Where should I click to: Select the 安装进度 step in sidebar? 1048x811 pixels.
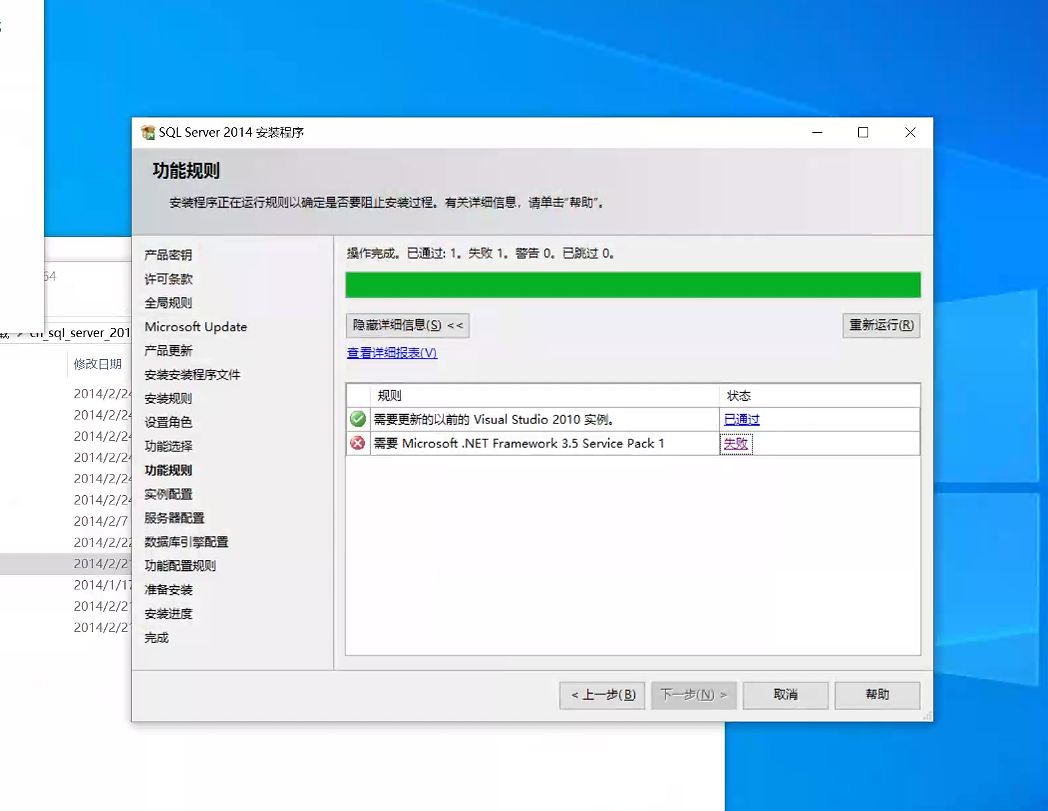point(168,614)
